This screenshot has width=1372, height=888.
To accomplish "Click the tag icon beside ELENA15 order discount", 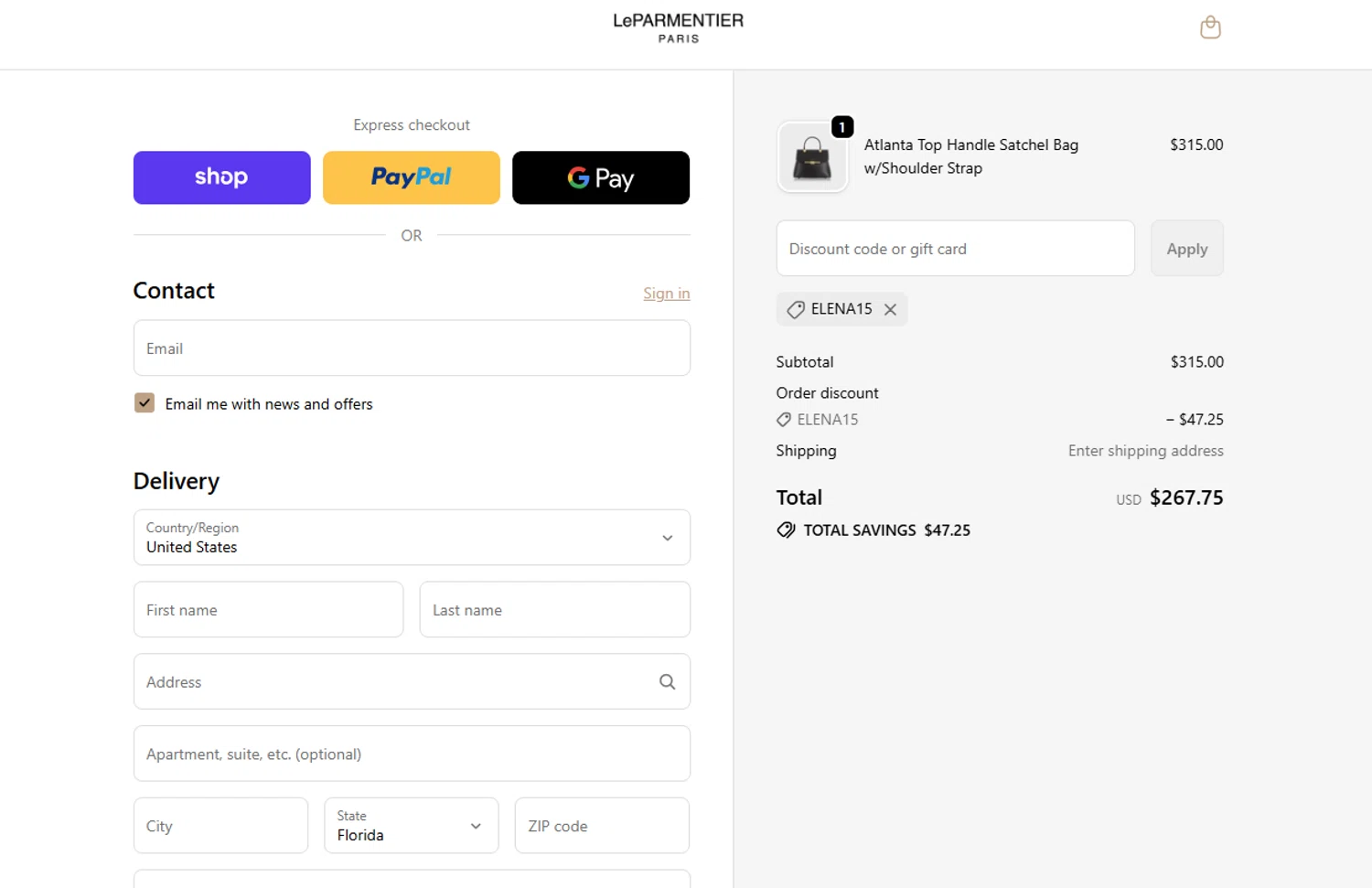I will click(784, 420).
